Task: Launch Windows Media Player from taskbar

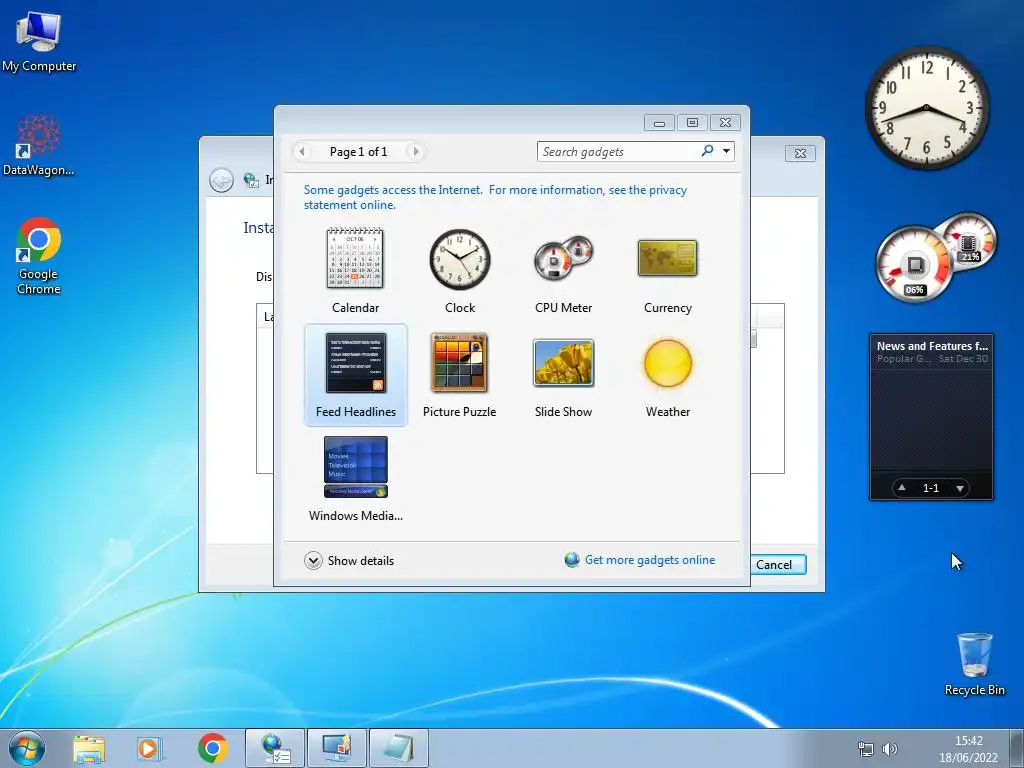Action: click(x=149, y=748)
